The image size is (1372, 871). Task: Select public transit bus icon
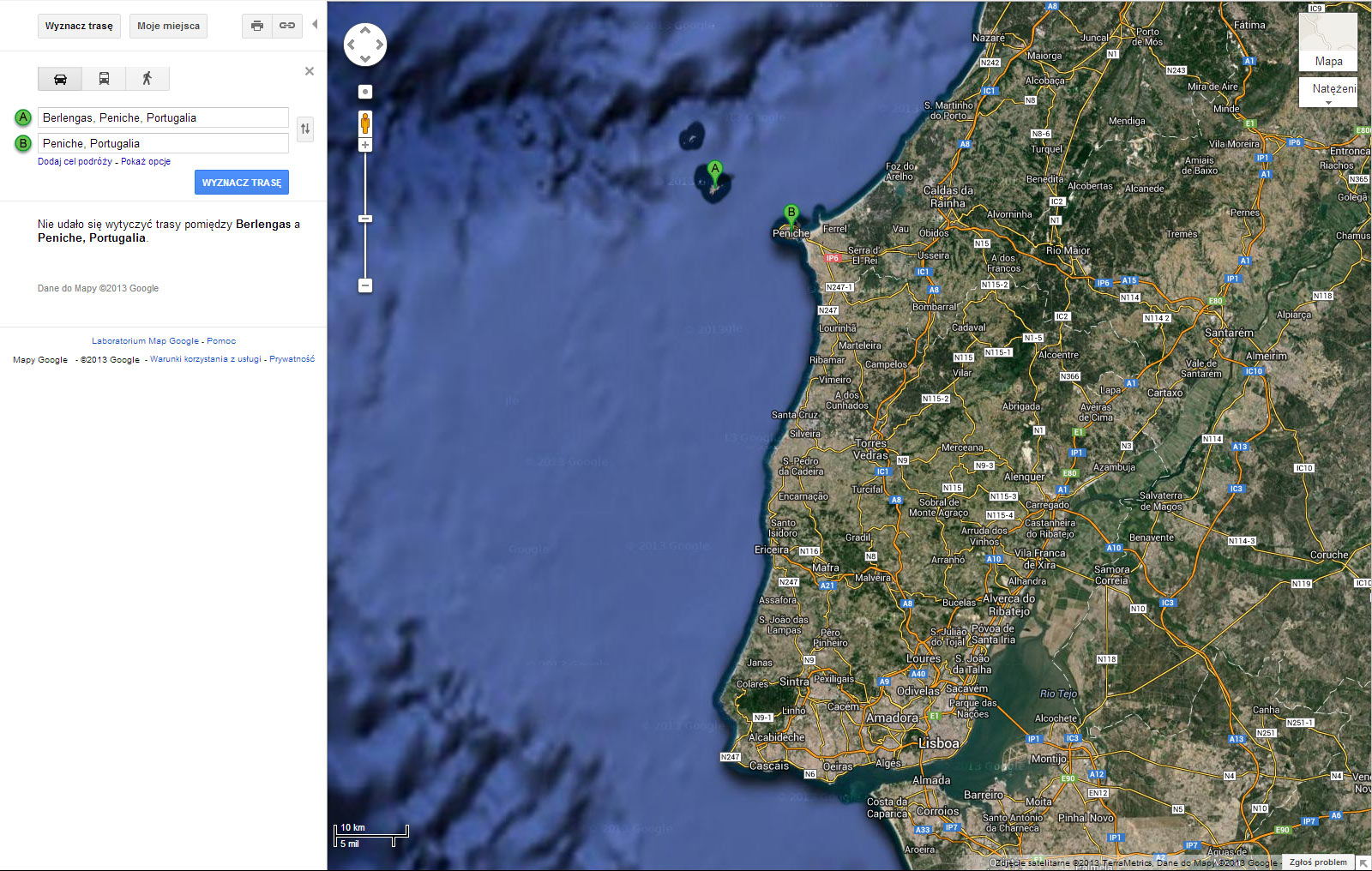104,79
